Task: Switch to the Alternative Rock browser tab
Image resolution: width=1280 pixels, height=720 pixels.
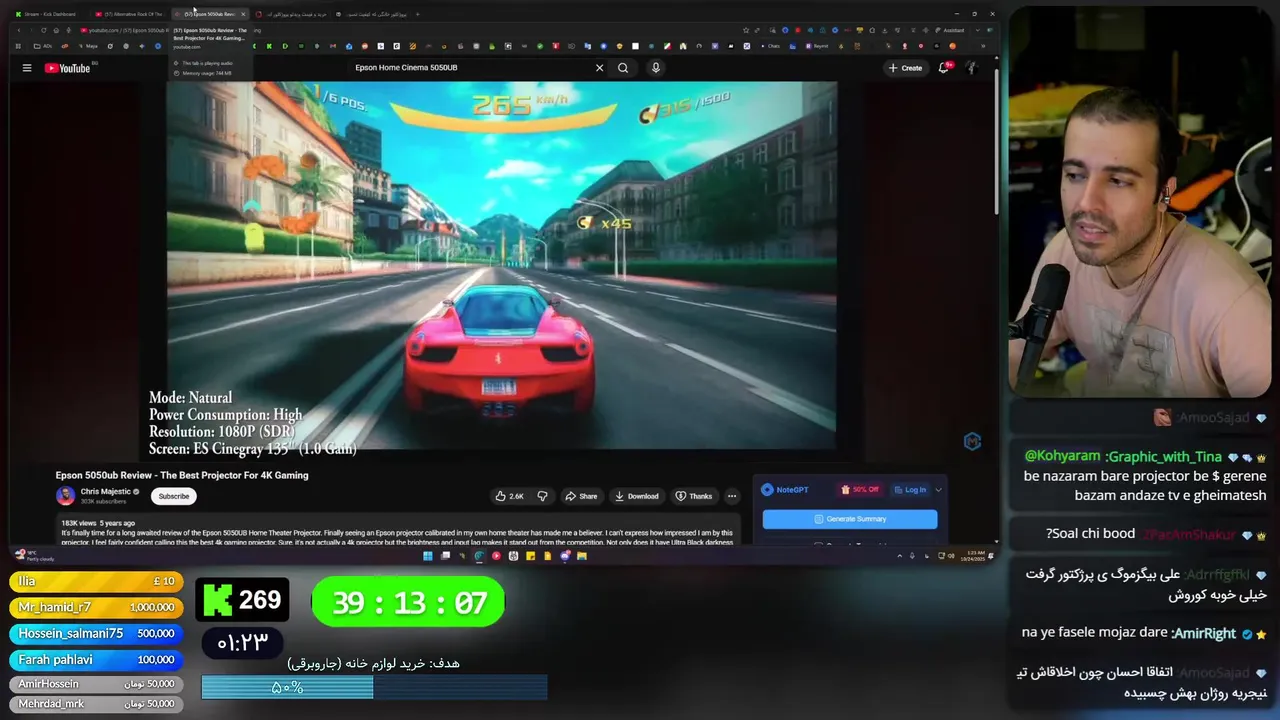Action: [x=130, y=14]
